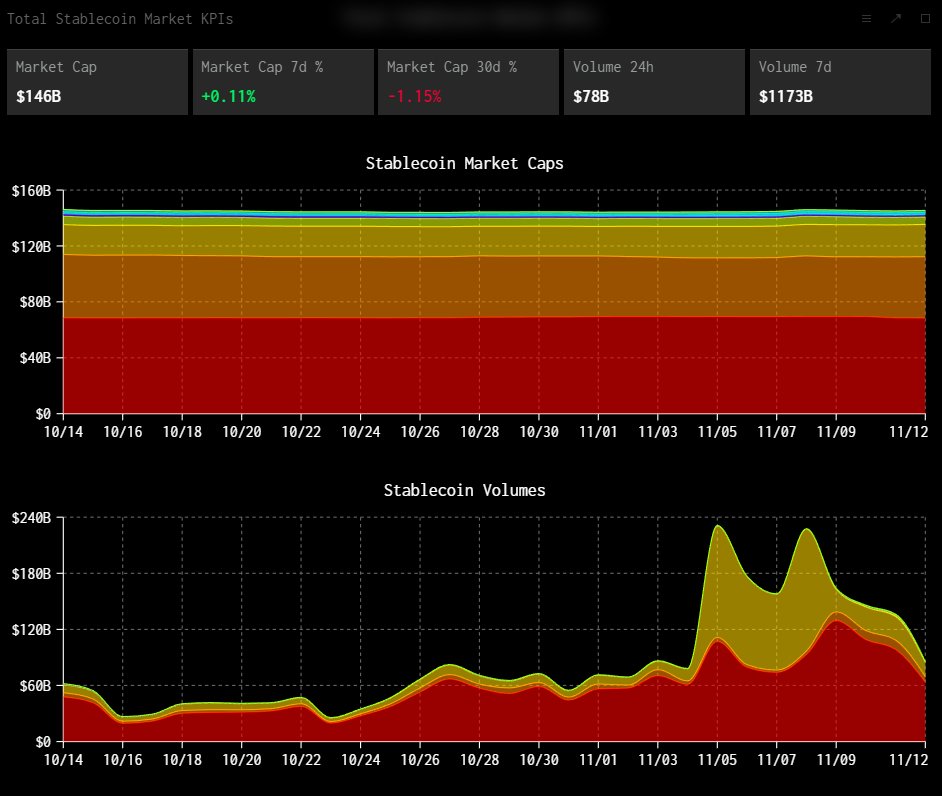
Task: Click 10/24 date under Volumes chart
Action: point(360,760)
